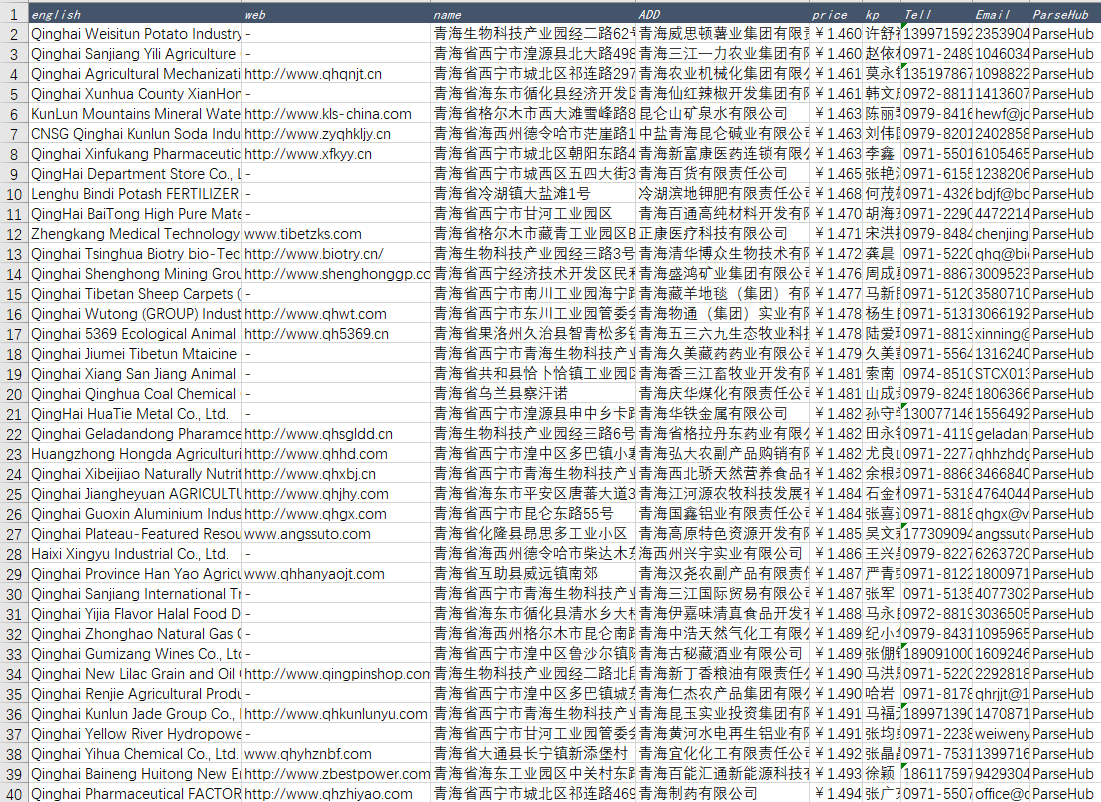Click the cell "Qinghai Weisitun Potato Industry"
1101x802 pixels.
pyautogui.click(x=135, y=34)
